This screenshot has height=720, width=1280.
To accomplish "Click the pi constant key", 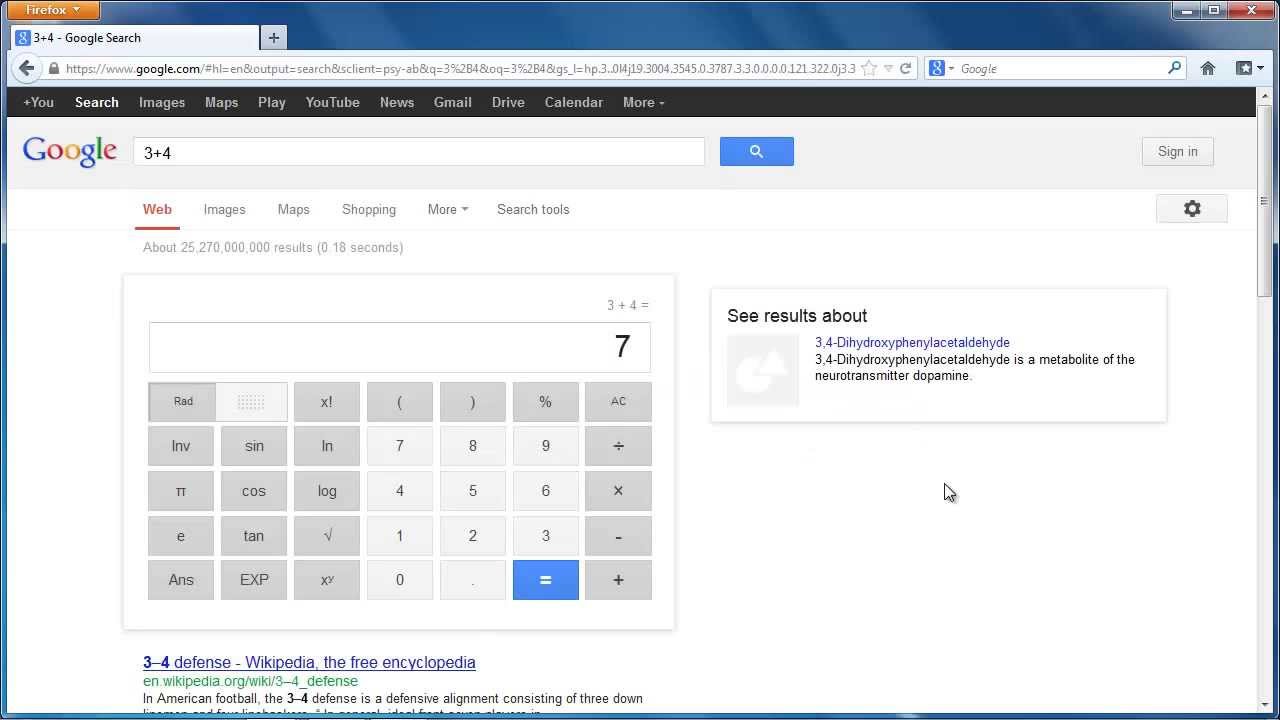I will point(181,491).
